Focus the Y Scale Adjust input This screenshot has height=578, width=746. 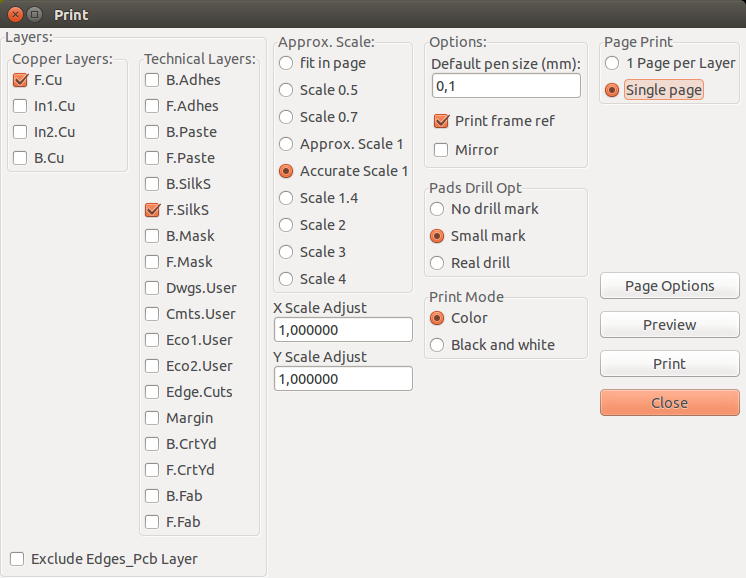343,379
